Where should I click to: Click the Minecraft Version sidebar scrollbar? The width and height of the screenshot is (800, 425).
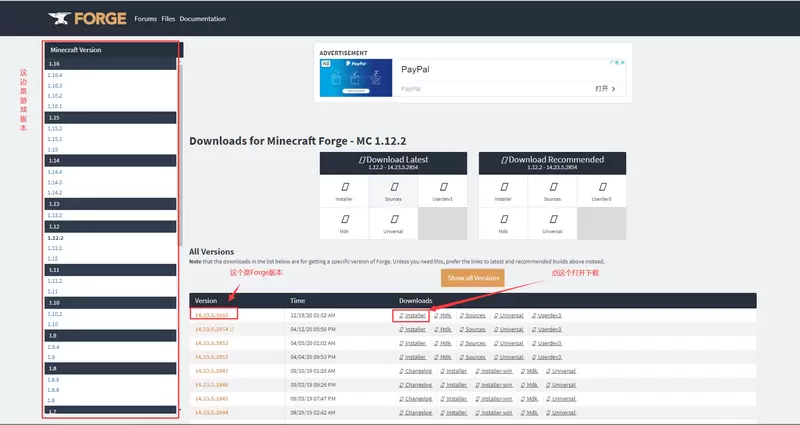click(x=180, y=153)
